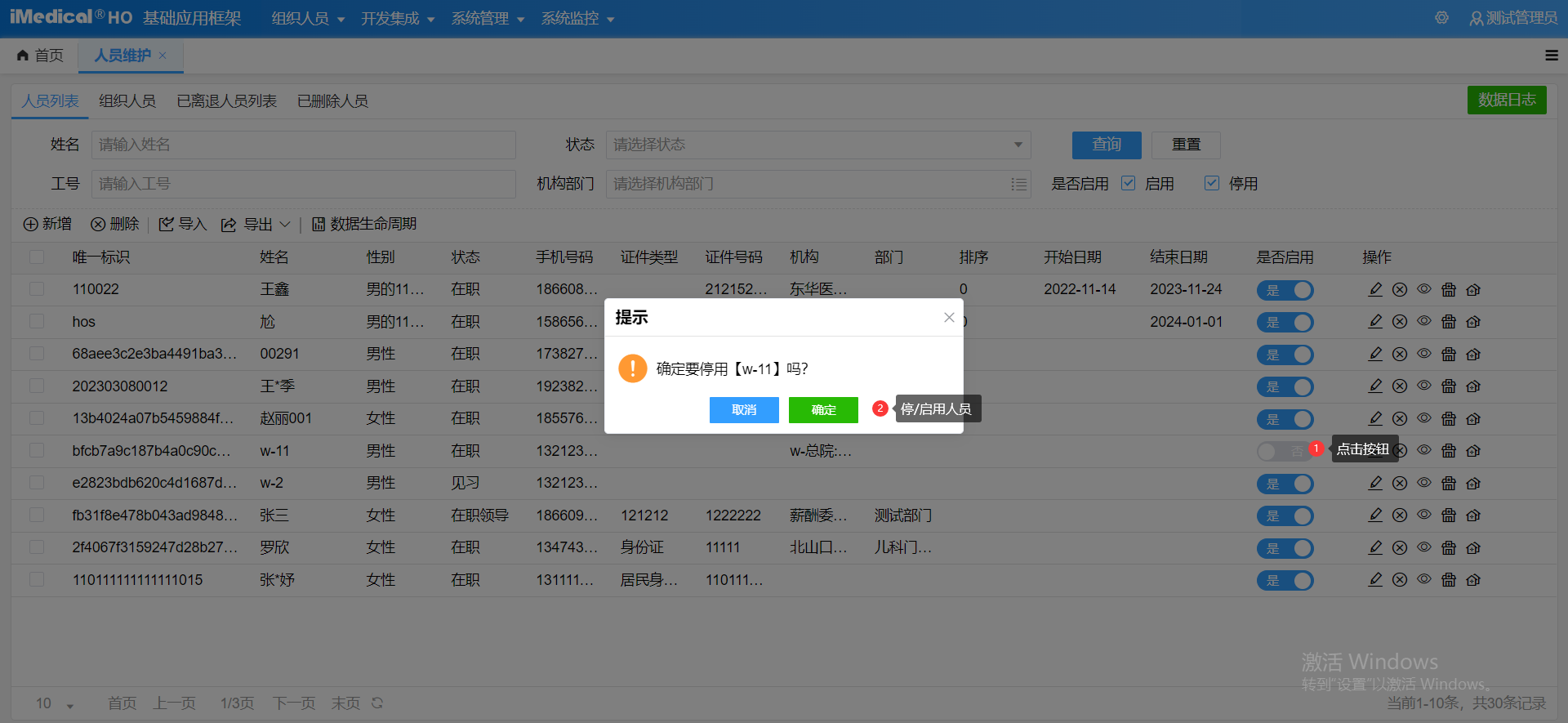Open hospital building icon for w-11 row
The width and height of the screenshot is (1568, 723).
(x=1449, y=451)
